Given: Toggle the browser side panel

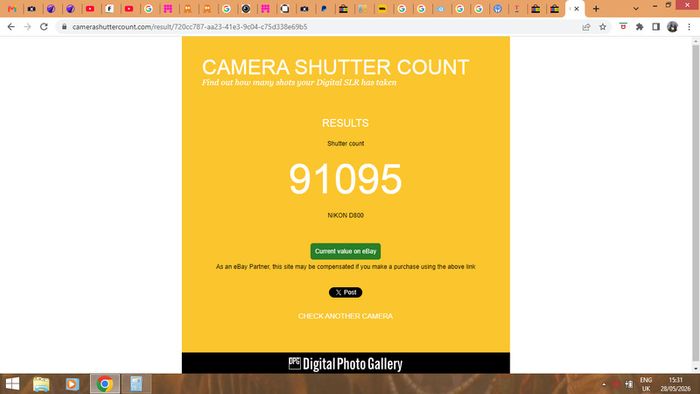Looking at the screenshot, I should [656, 27].
